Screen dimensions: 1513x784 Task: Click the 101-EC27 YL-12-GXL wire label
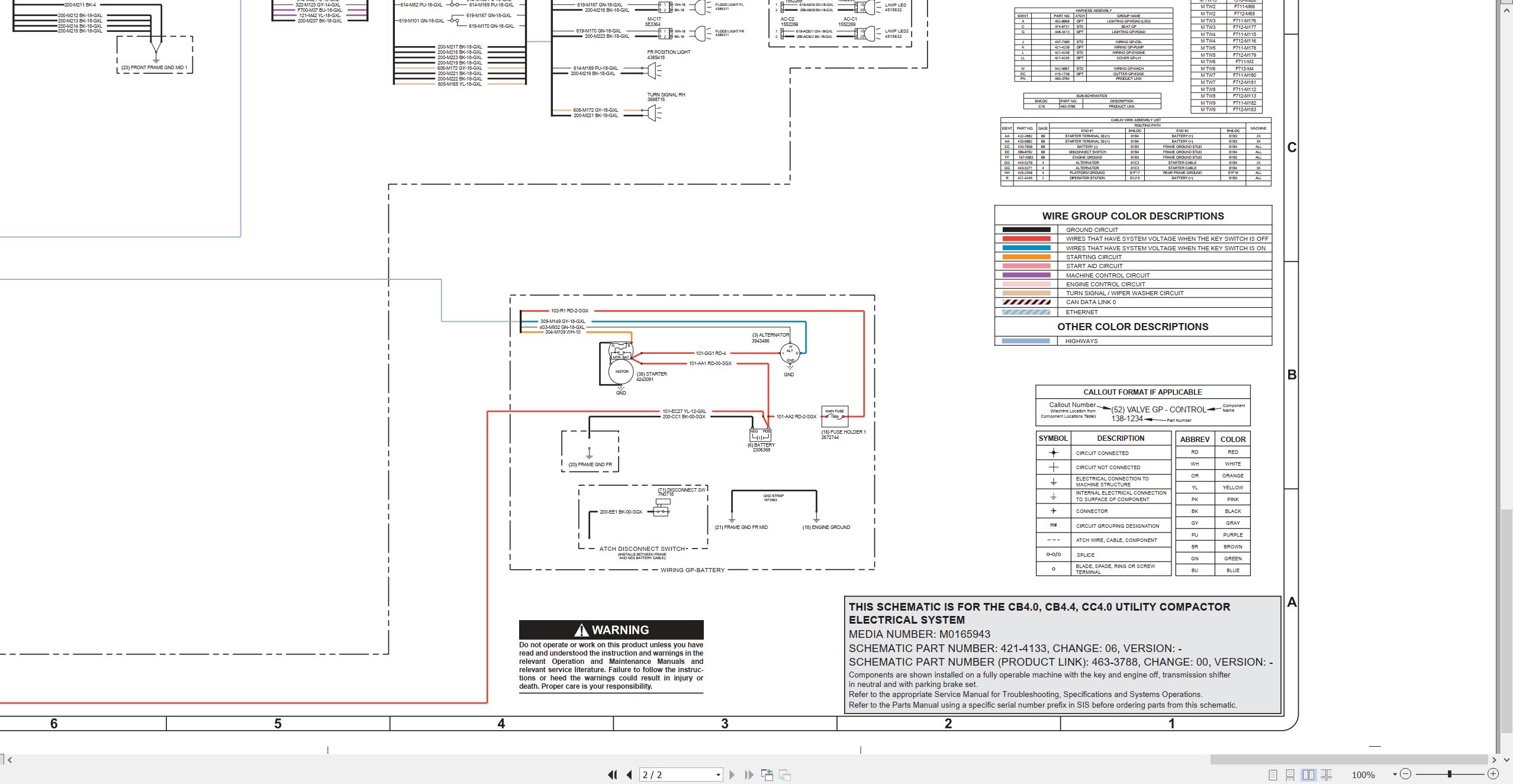tap(684, 411)
